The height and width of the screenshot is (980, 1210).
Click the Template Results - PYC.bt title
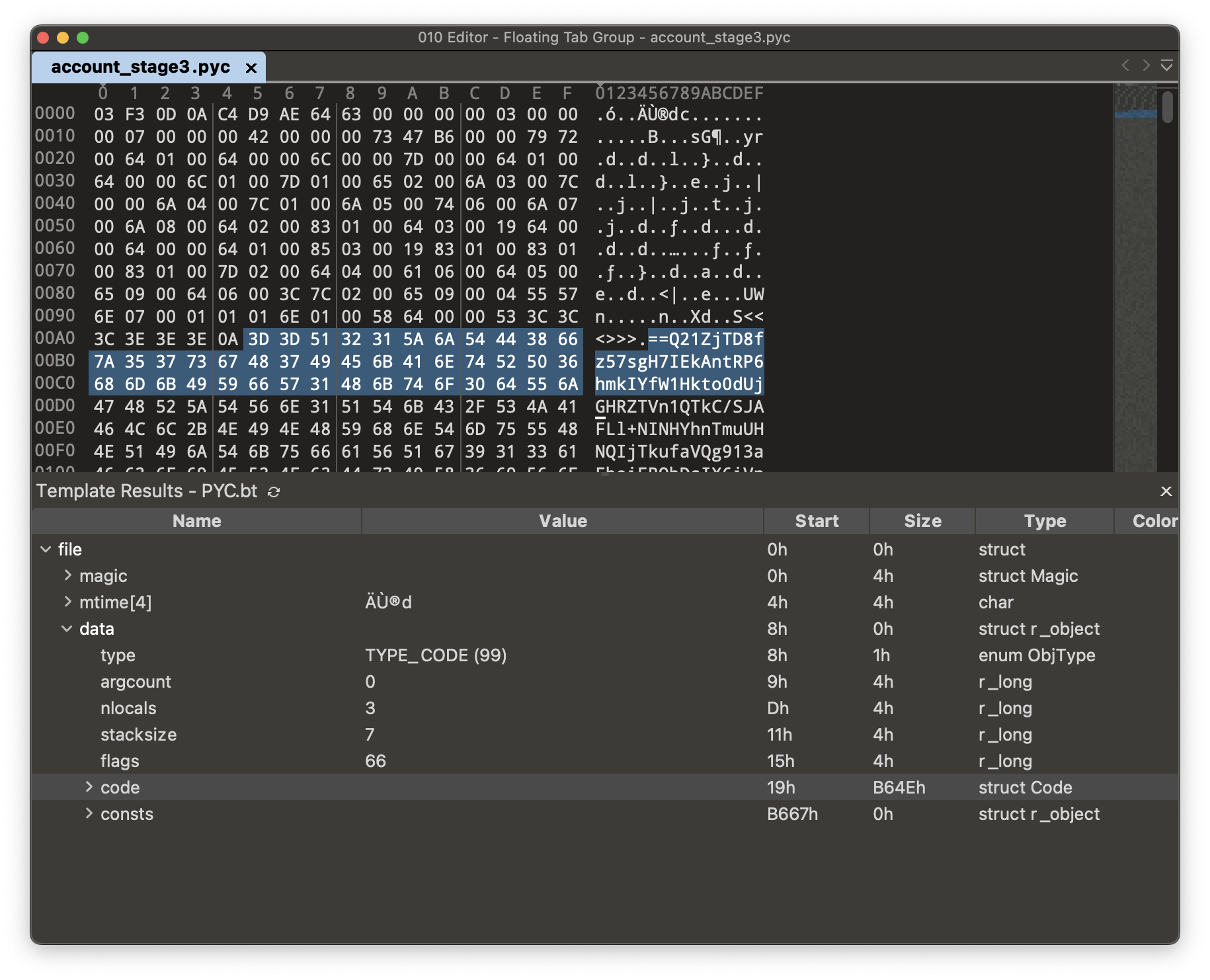147,491
